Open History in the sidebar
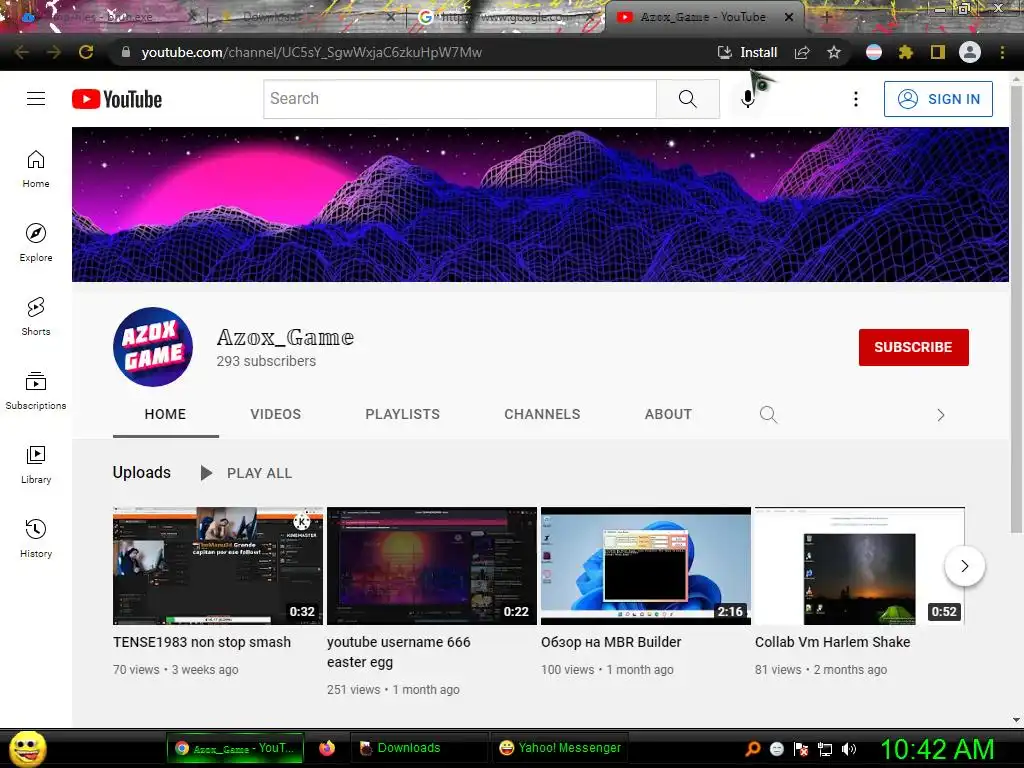 (36, 539)
